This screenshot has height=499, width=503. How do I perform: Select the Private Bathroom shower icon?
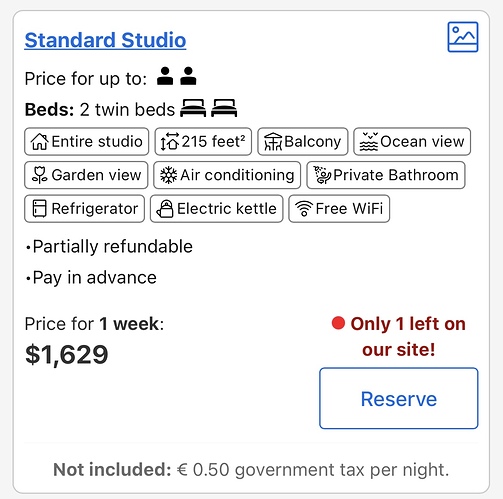tap(322, 175)
